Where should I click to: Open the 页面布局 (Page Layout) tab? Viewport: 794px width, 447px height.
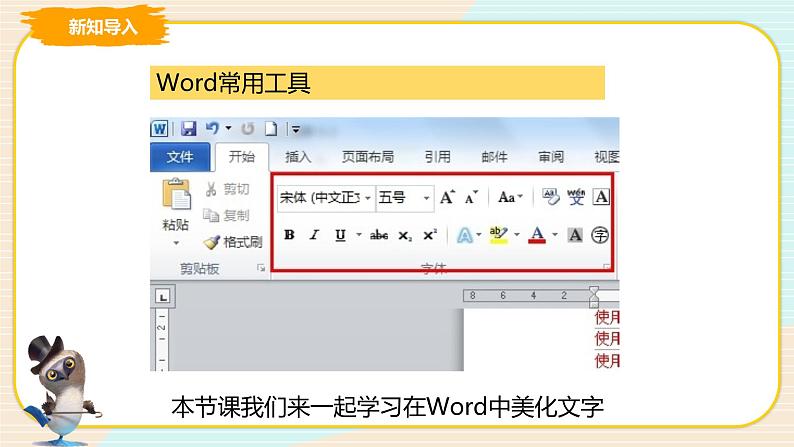368,157
